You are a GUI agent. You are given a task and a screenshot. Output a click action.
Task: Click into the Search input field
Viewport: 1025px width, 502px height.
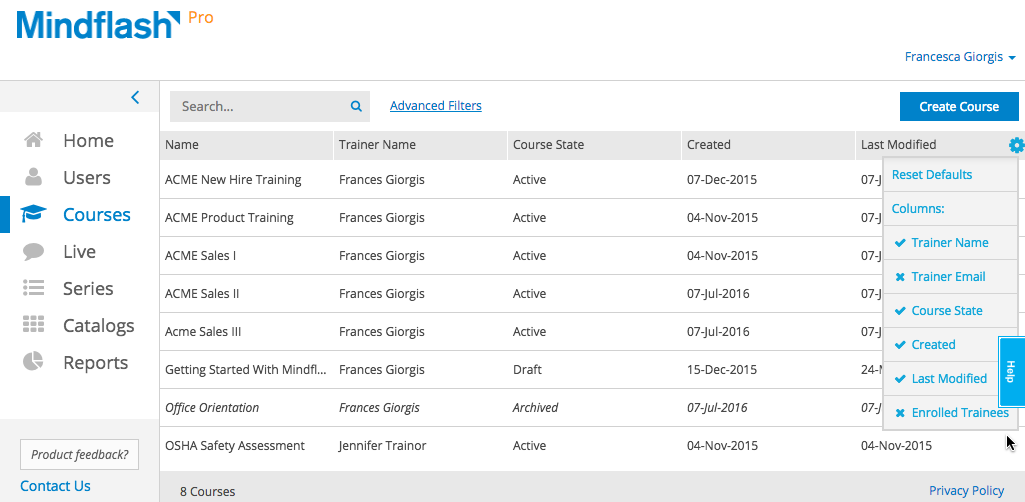point(260,106)
